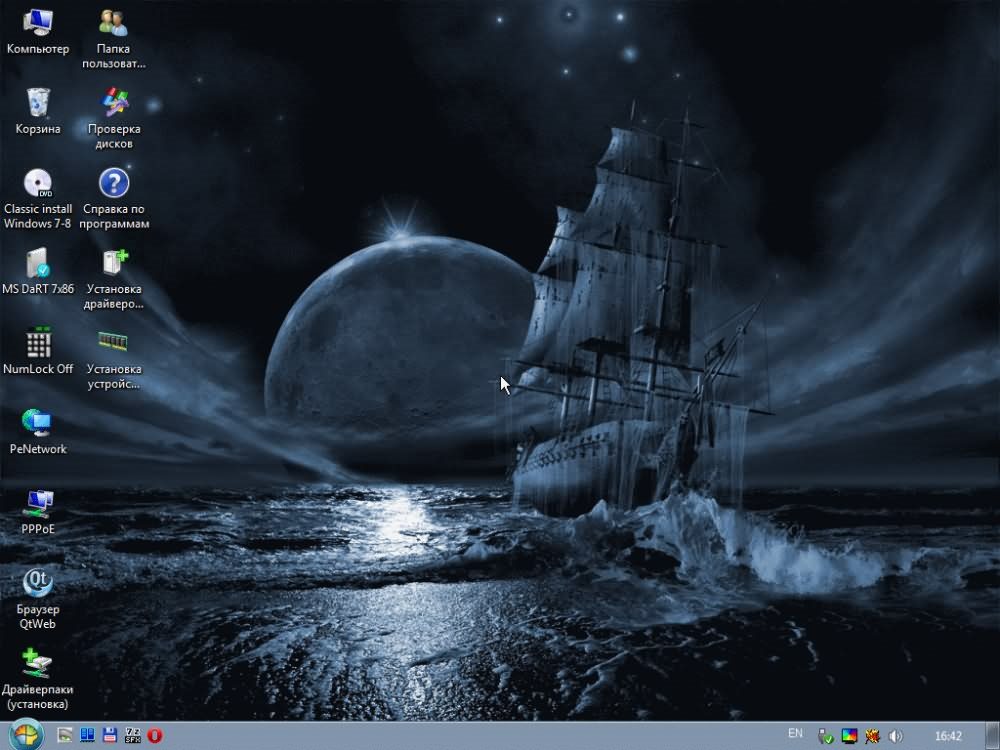
Task: Open Справка по программам help icon
Action: tap(114, 183)
